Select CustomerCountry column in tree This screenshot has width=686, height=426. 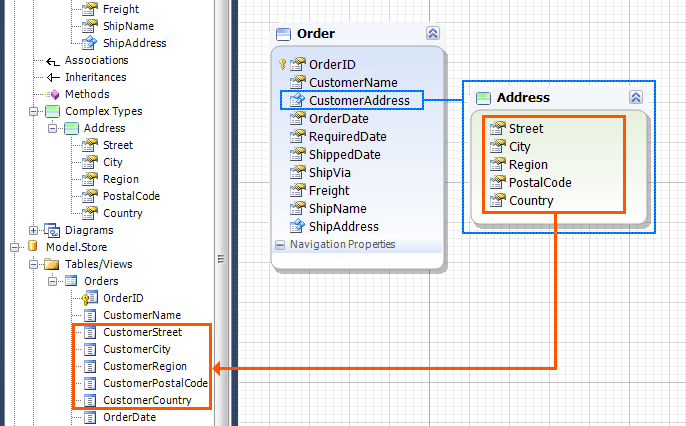click(x=147, y=401)
